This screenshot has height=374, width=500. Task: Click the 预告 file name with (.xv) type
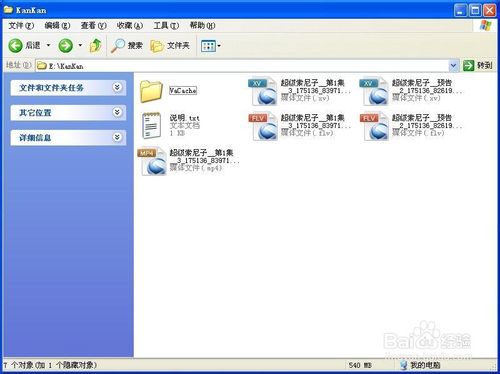click(x=427, y=87)
